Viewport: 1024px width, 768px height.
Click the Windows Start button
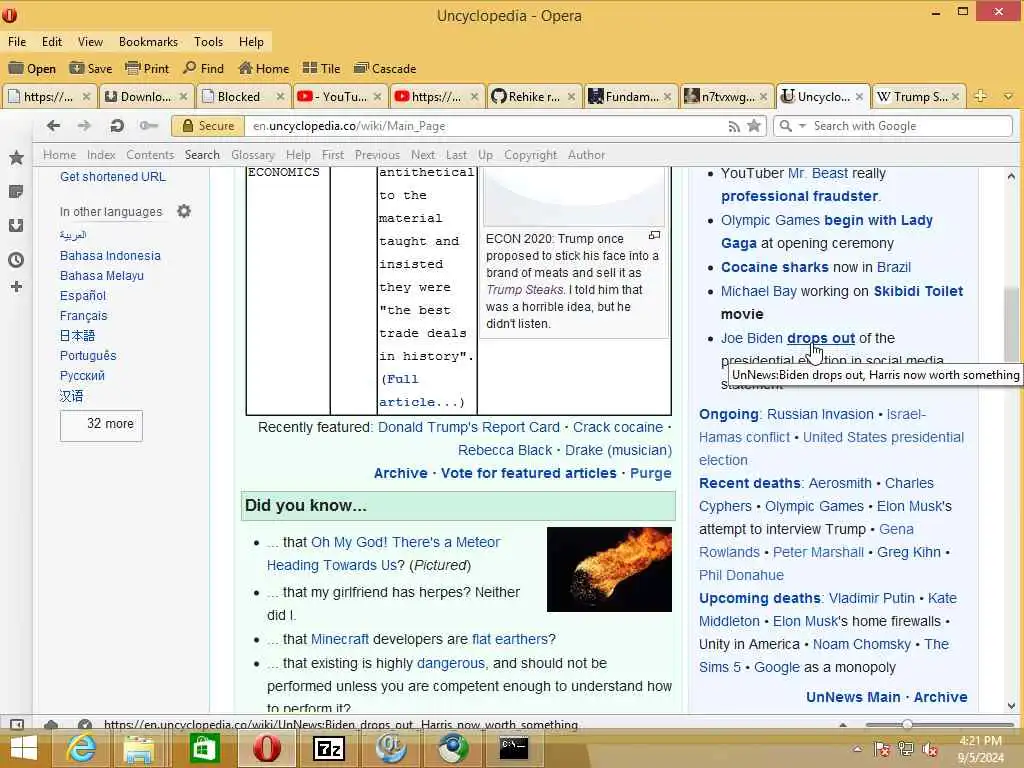24,748
